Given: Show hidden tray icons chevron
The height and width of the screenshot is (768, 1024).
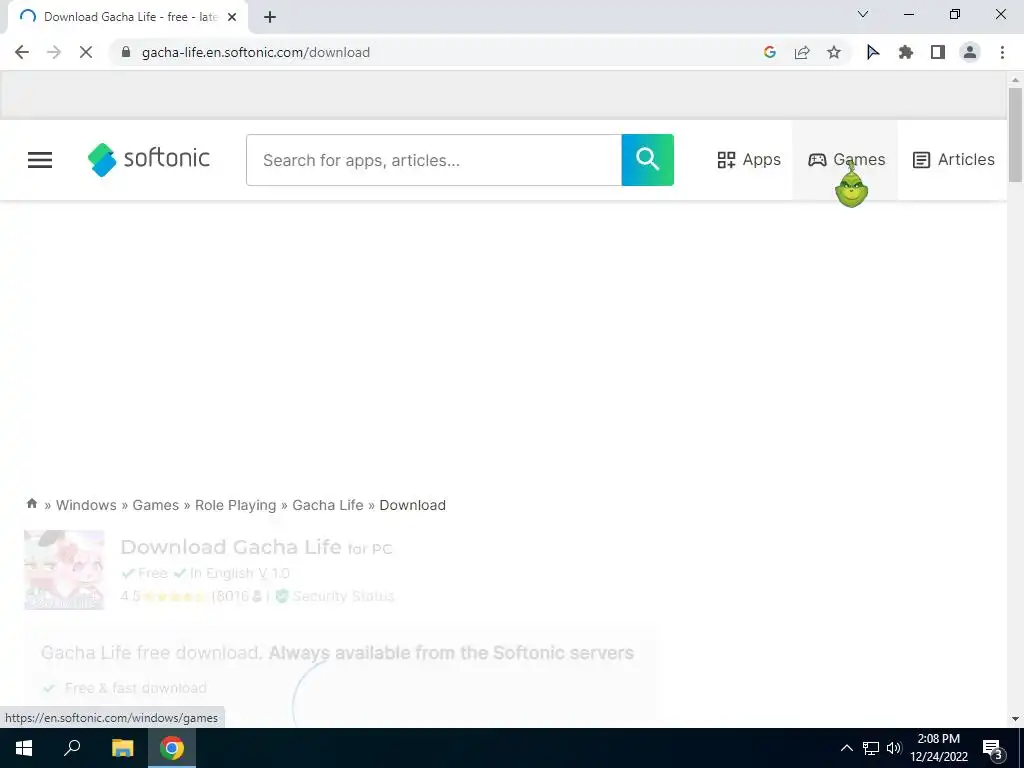Looking at the screenshot, I should pos(846,748).
